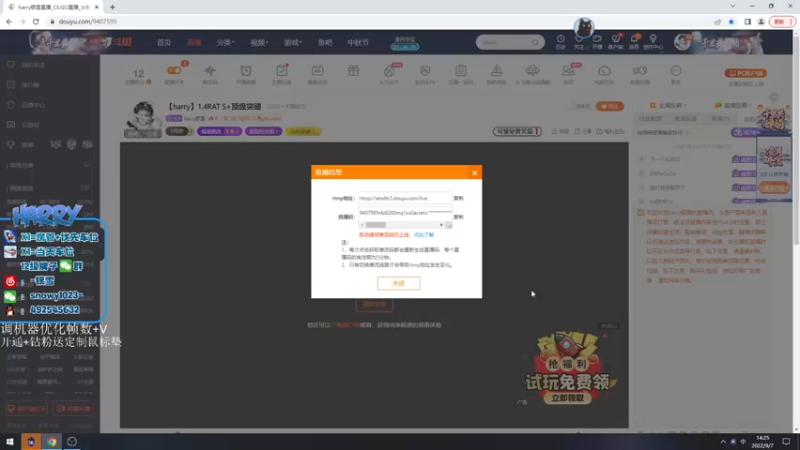Bookmark the page with the star icon
Image resolution: width=800 pixels, height=450 pixels.
pyautogui.click(x=731, y=21)
